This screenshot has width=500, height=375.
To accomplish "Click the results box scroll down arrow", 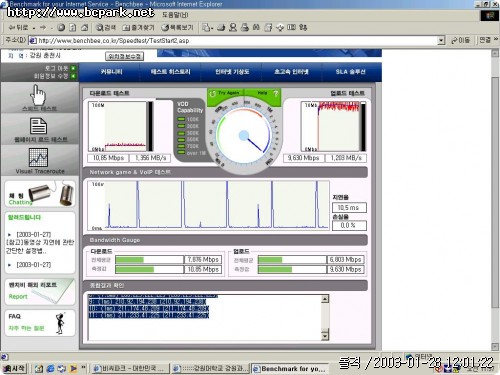I will [325, 335].
